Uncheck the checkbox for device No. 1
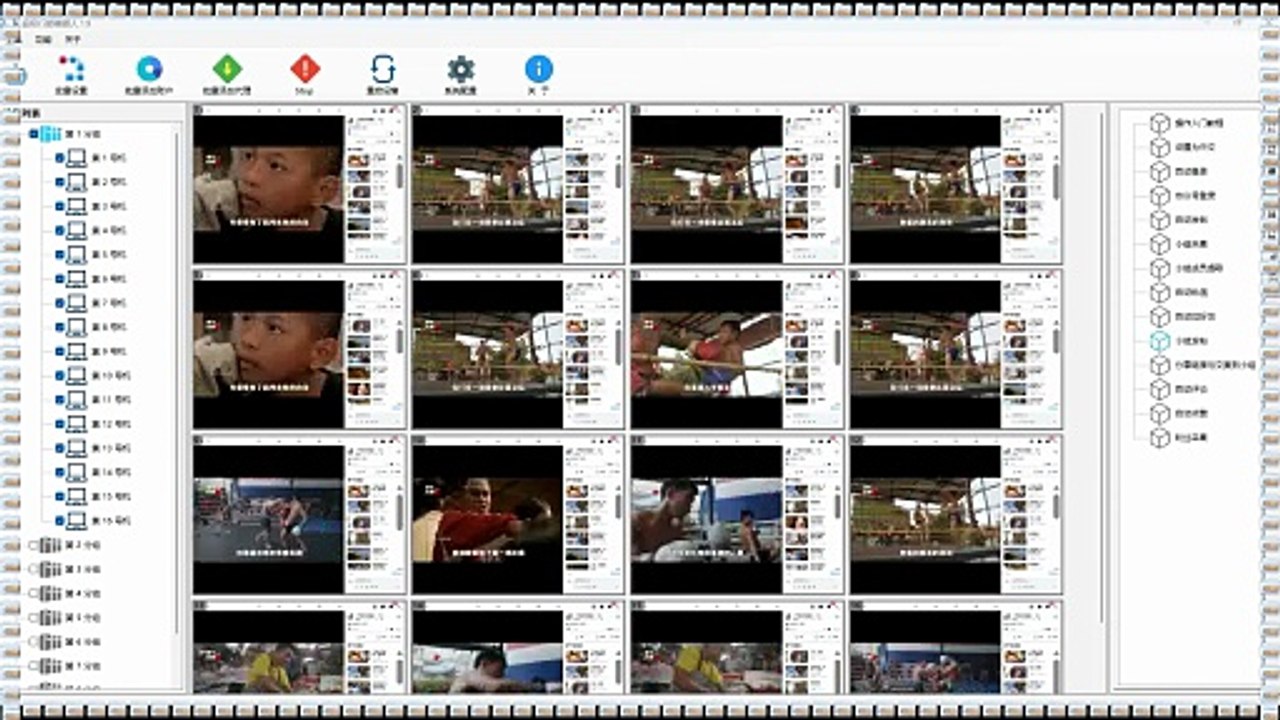The image size is (1280, 720). [60, 158]
